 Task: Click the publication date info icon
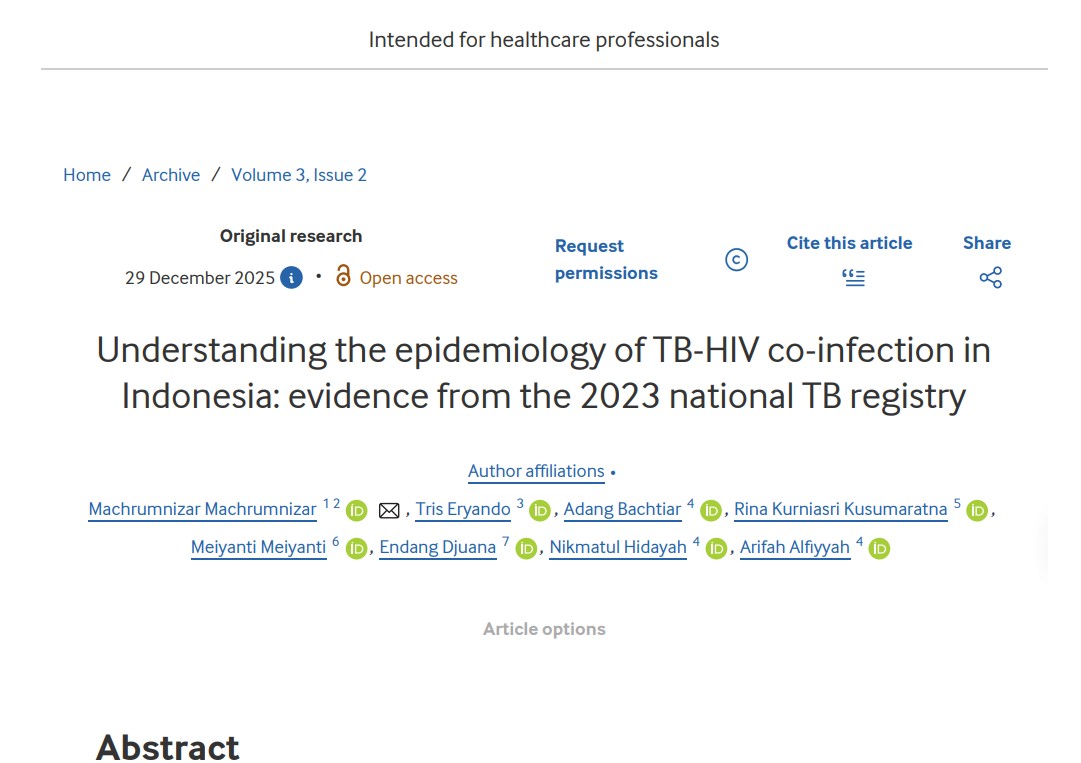point(291,278)
